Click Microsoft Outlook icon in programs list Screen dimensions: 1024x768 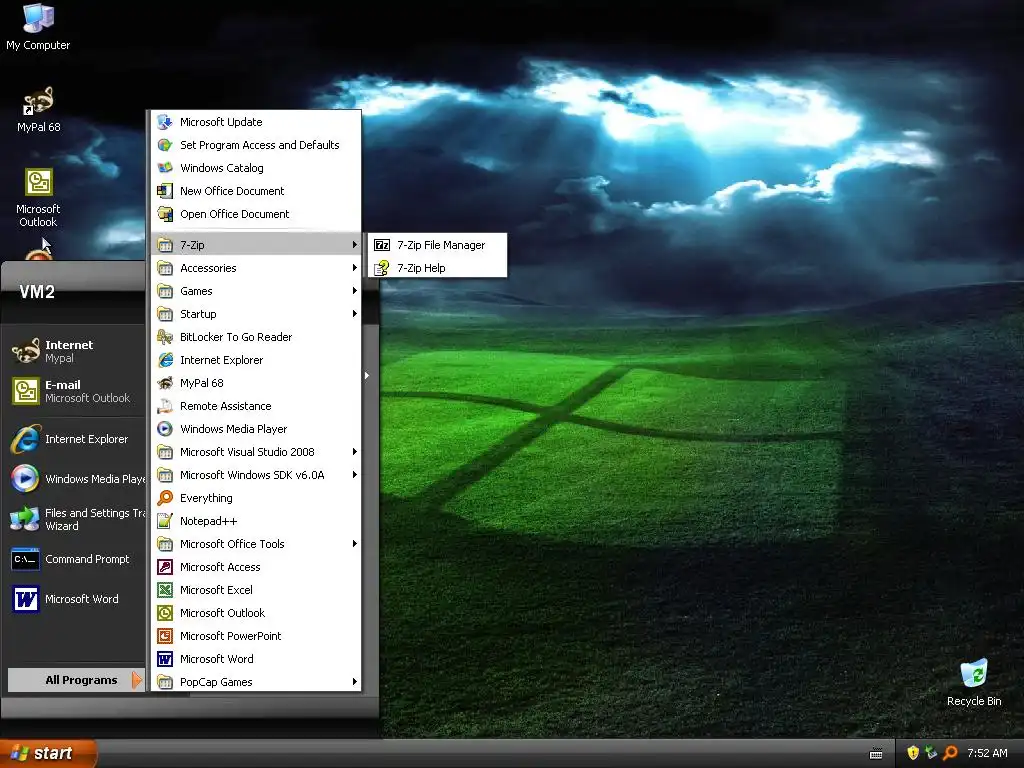165,613
